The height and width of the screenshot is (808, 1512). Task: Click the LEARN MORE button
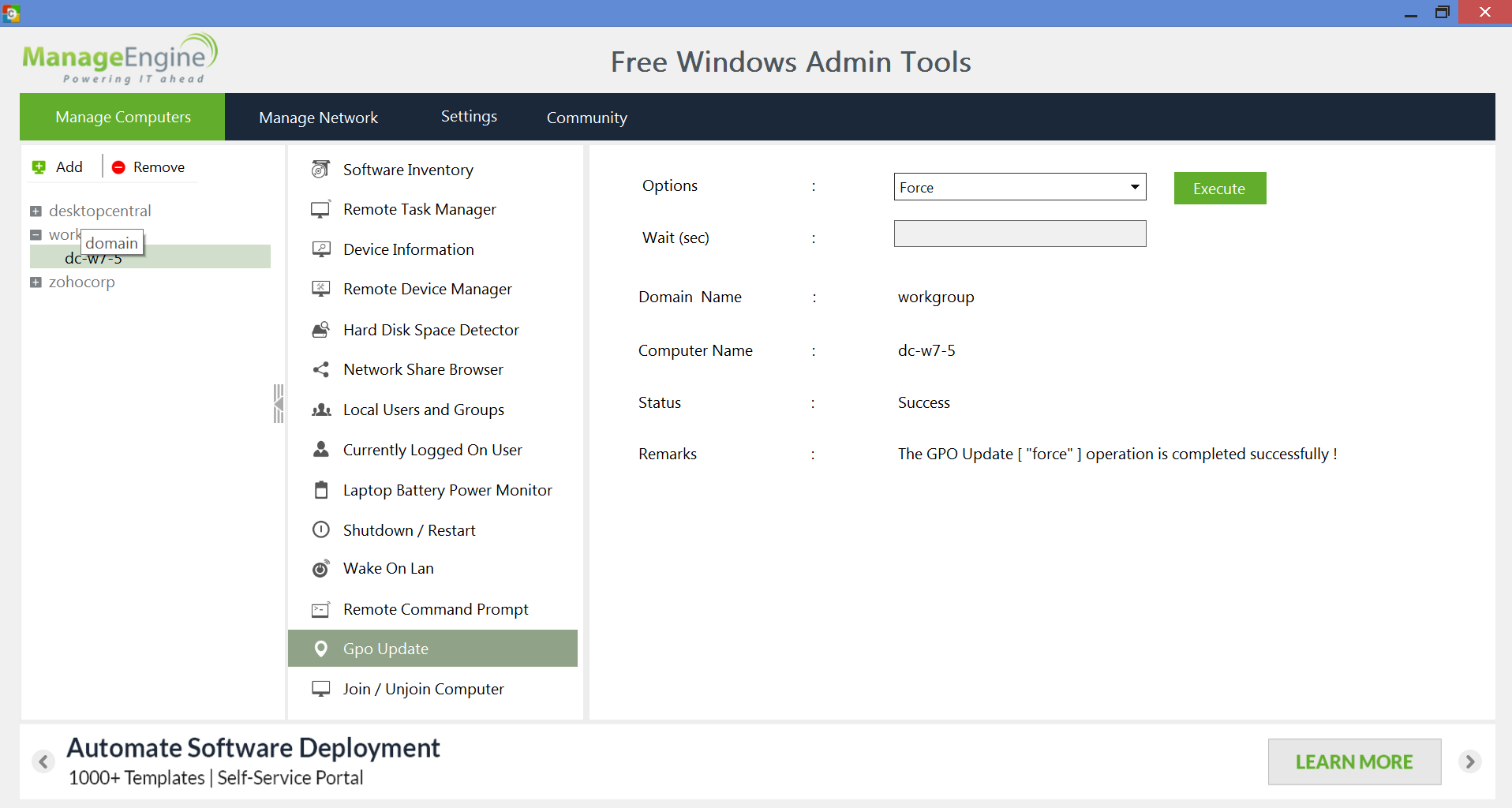1354,761
